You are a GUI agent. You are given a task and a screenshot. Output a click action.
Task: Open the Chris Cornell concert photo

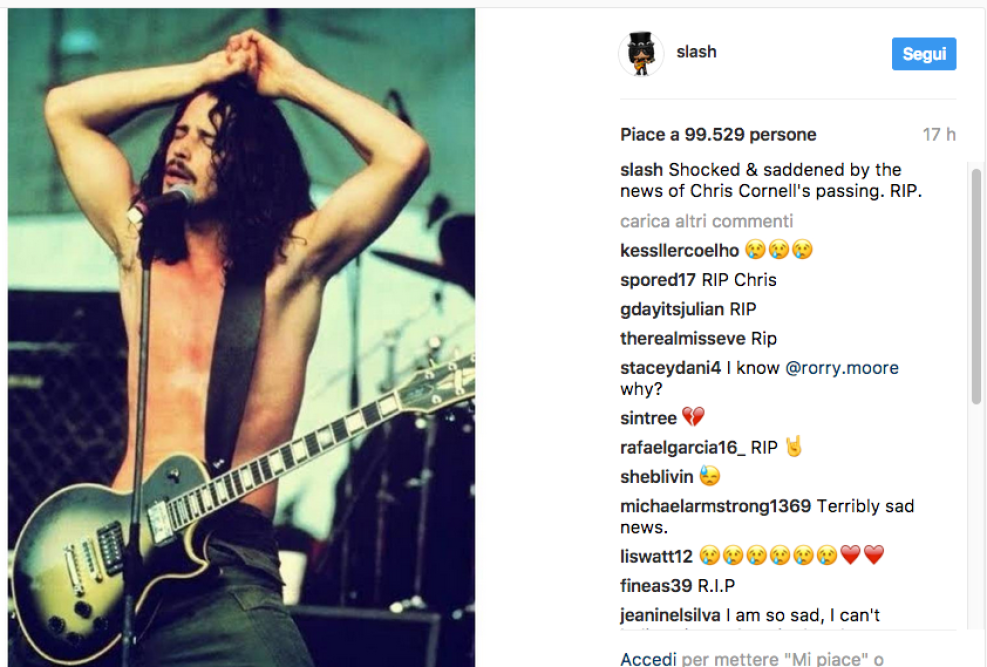click(241, 337)
